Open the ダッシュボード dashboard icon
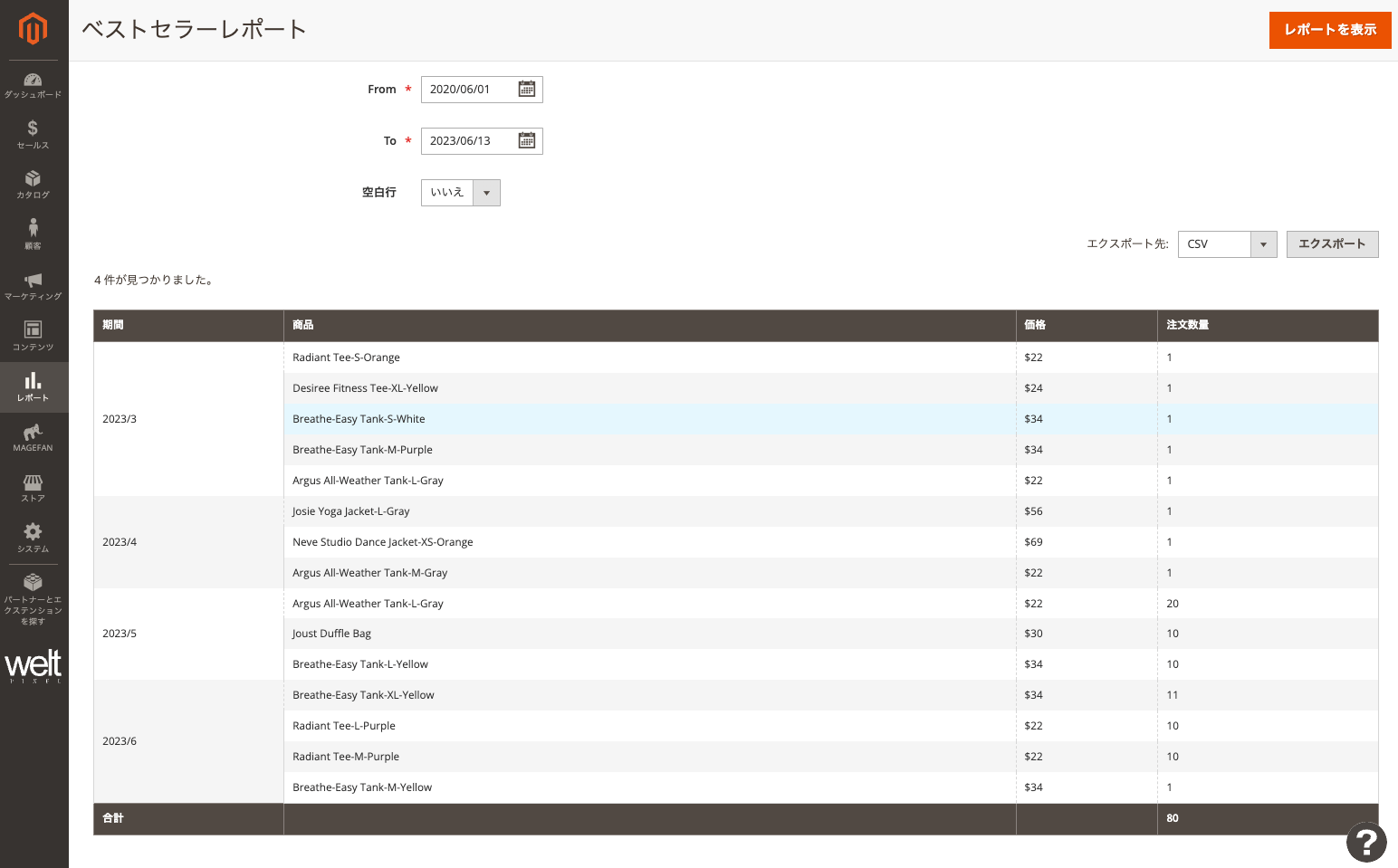The image size is (1398, 868). click(x=33, y=81)
